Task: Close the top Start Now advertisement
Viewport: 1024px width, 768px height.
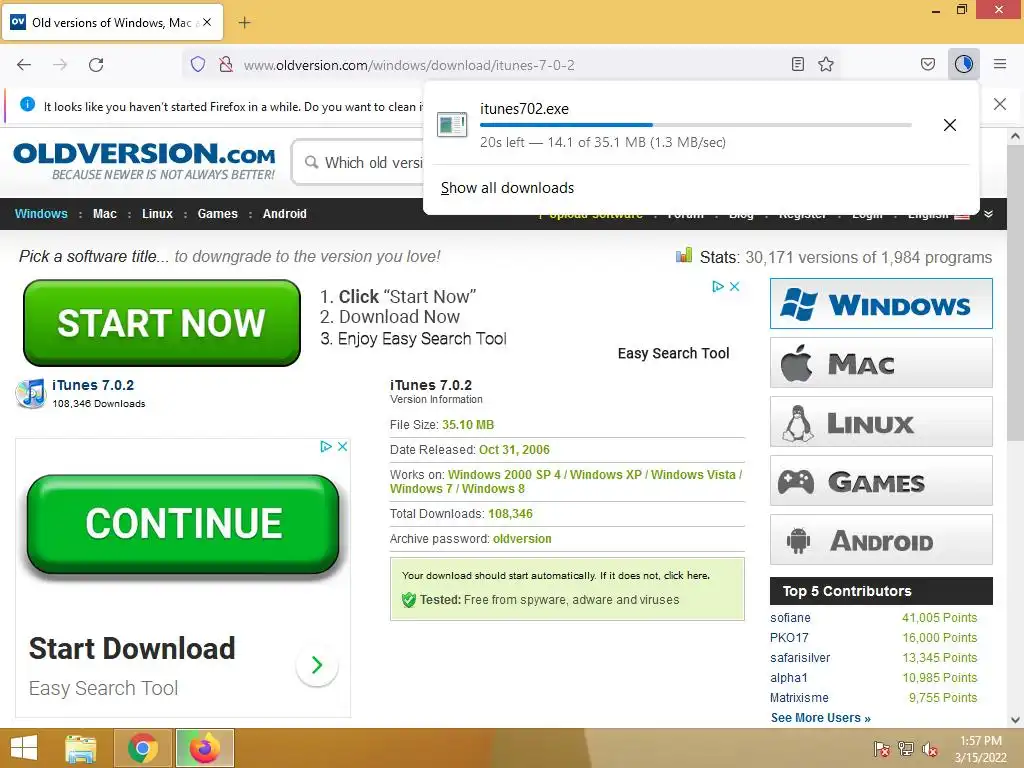Action: [x=735, y=286]
